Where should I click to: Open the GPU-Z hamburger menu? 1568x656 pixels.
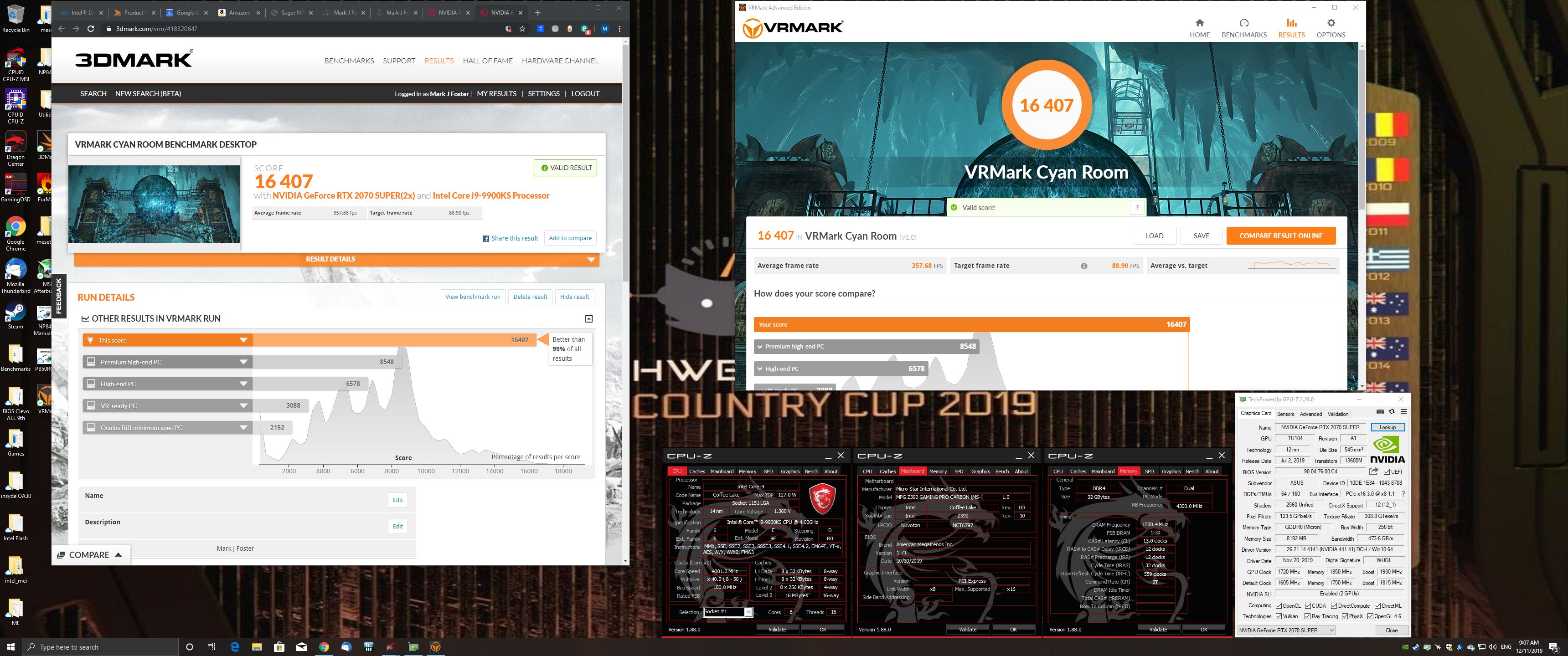click(x=1403, y=412)
